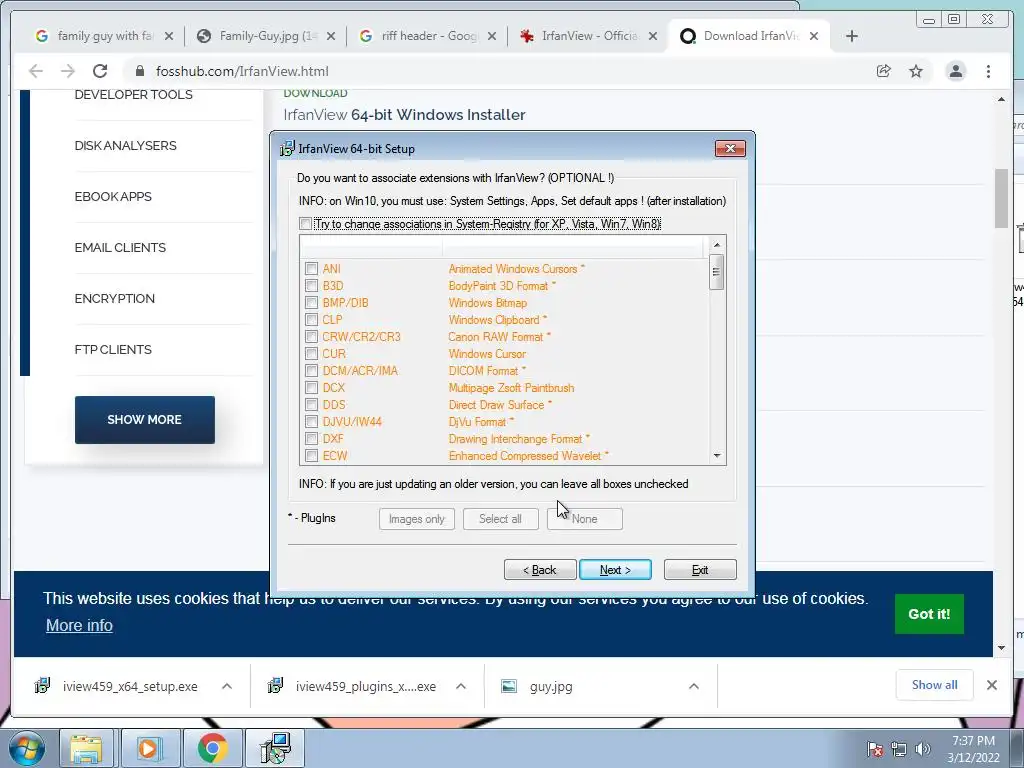Click in the fosshub.com address bar

pyautogui.click(x=496, y=71)
